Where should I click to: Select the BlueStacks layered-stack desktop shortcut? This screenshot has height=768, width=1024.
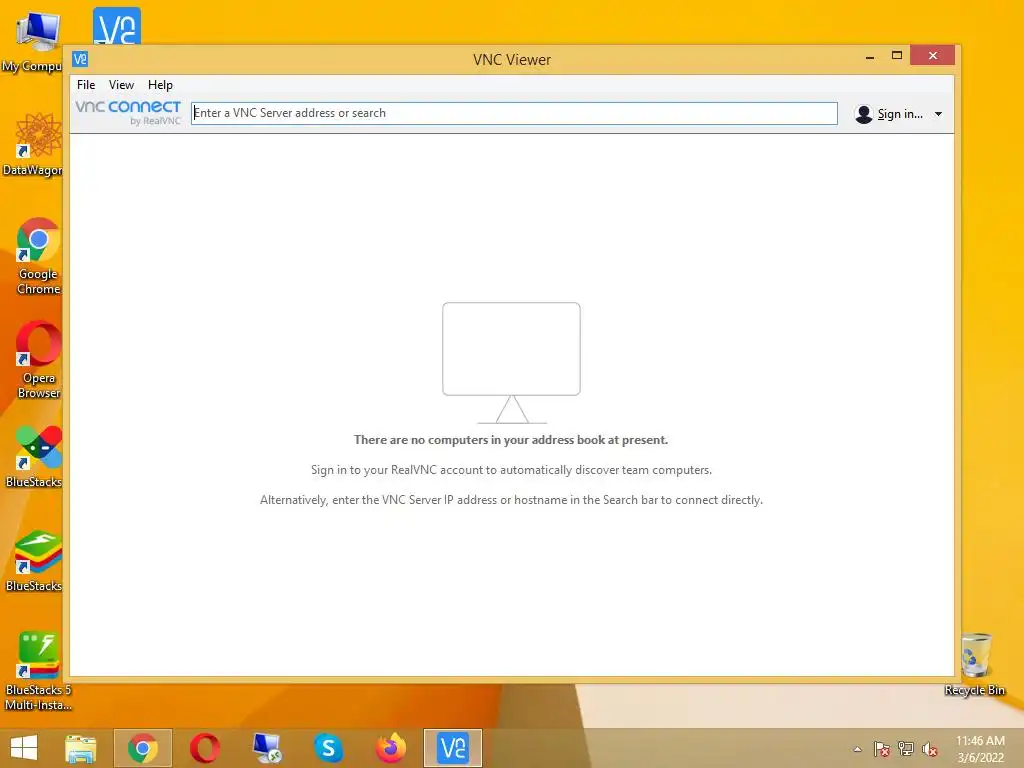tap(34, 561)
